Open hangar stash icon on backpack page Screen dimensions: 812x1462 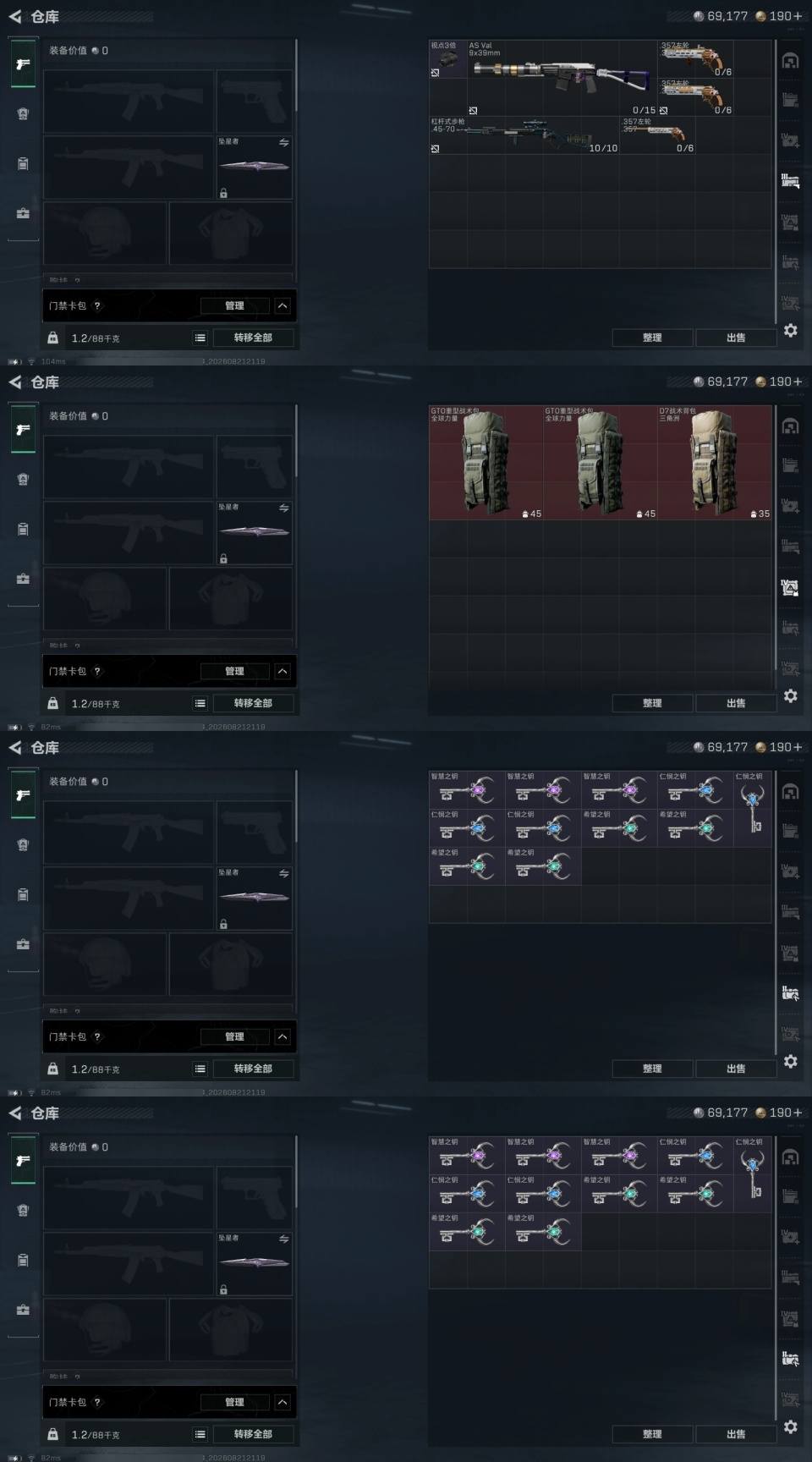(x=790, y=426)
